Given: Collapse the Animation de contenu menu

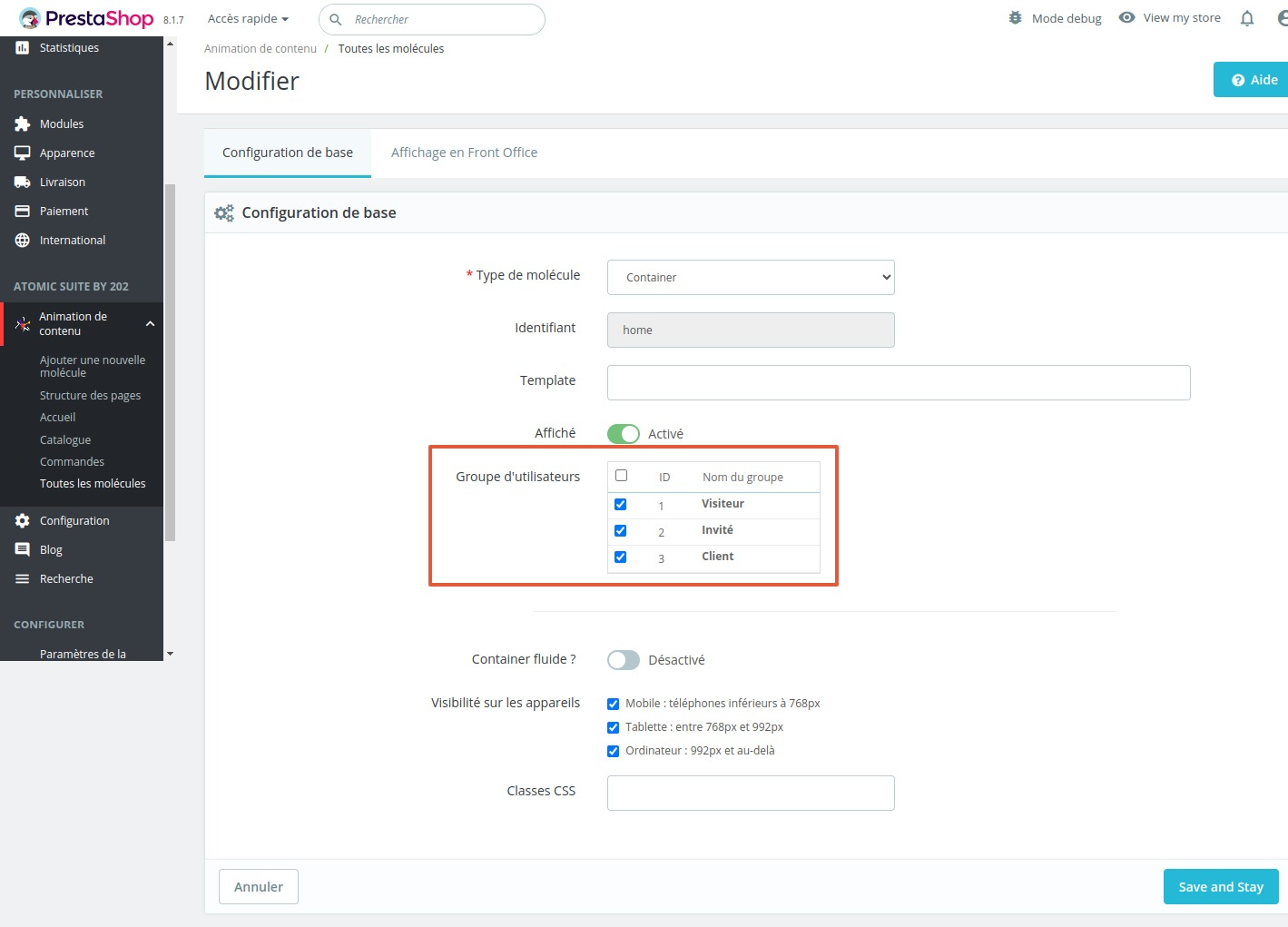Looking at the screenshot, I should [x=150, y=324].
